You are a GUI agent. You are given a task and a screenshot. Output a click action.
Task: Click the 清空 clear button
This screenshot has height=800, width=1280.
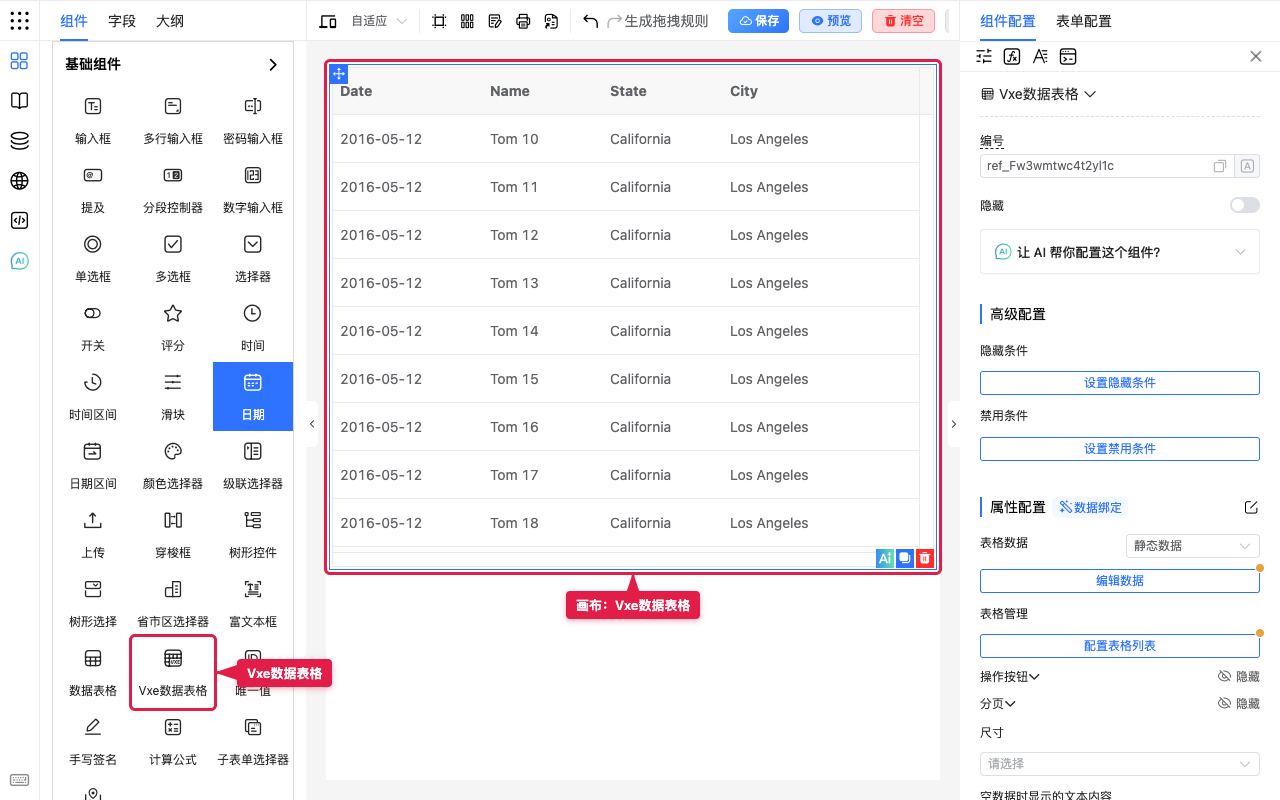pos(903,21)
